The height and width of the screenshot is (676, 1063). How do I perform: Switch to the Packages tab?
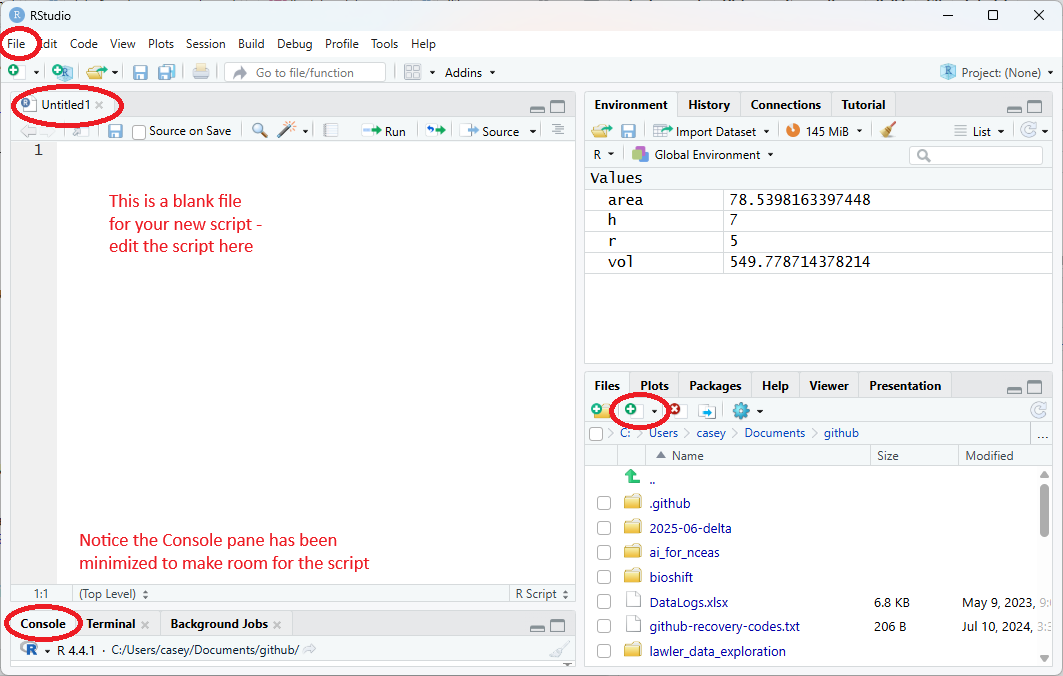click(715, 386)
